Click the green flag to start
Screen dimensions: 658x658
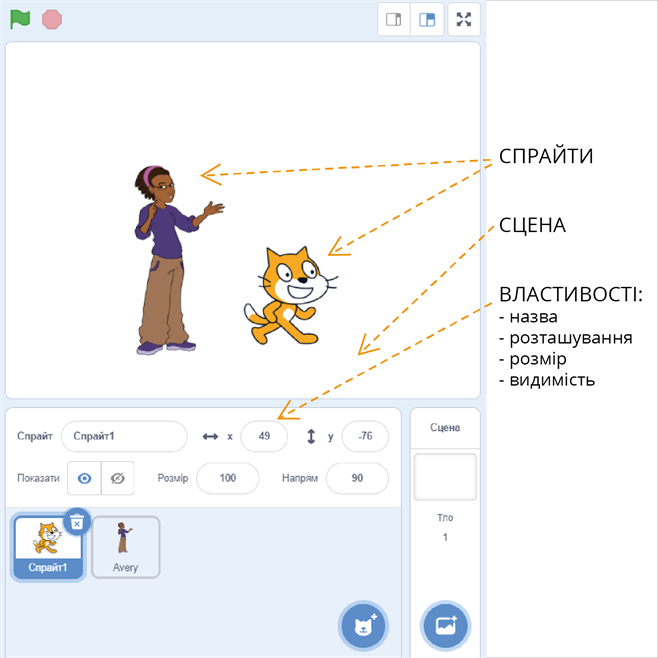tap(20, 19)
